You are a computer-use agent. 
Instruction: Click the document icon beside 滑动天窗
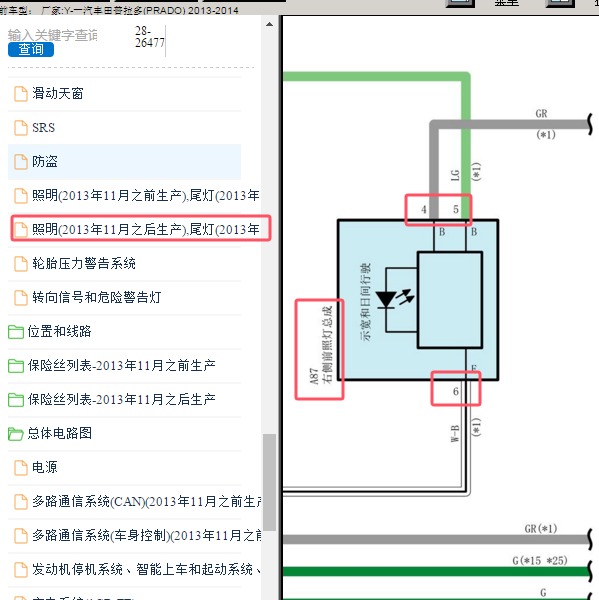[21, 94]
